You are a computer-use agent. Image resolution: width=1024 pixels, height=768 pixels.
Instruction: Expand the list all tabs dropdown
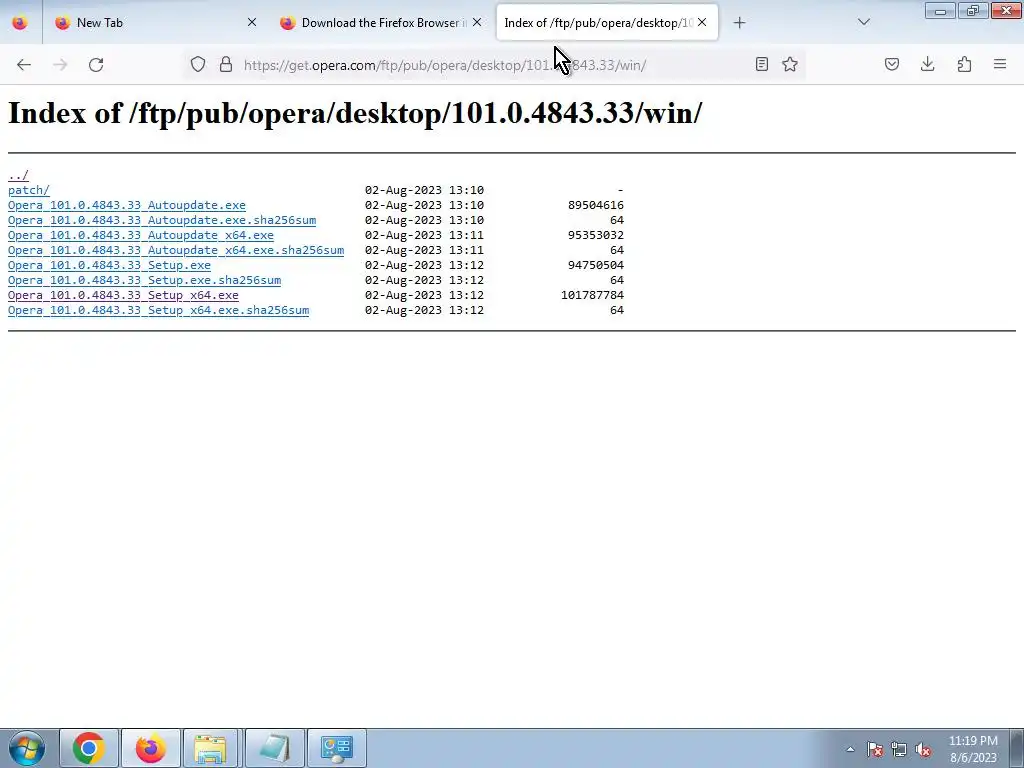tap(863, 22)
